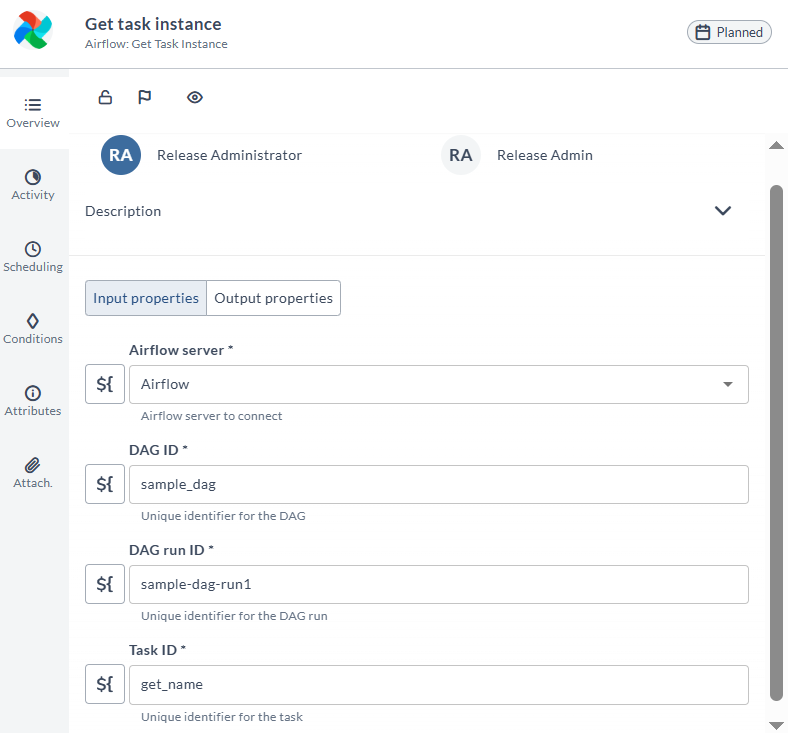
Task: Open the Activity sidebar section
Action: 33,185
